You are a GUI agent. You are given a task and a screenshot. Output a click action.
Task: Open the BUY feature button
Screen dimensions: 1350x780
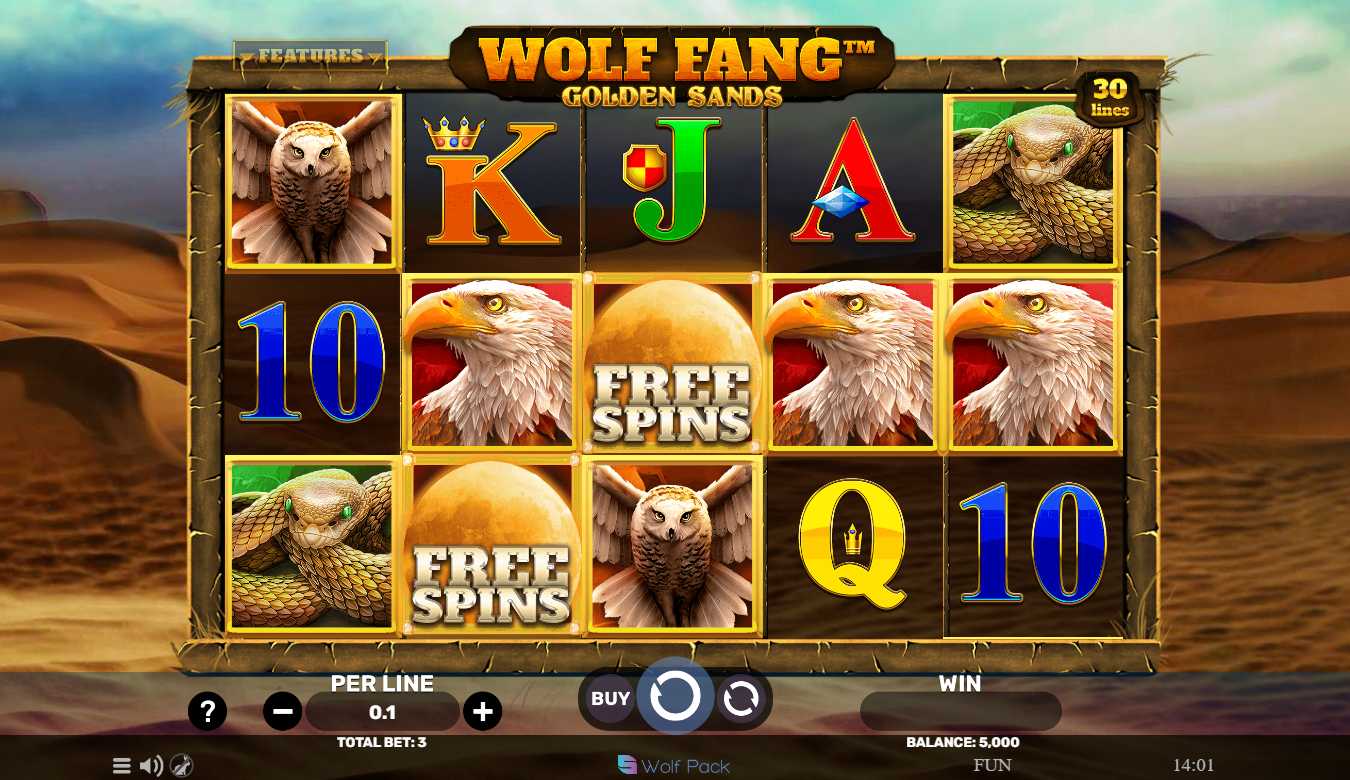pyautogui.click(x=610, y=699)
